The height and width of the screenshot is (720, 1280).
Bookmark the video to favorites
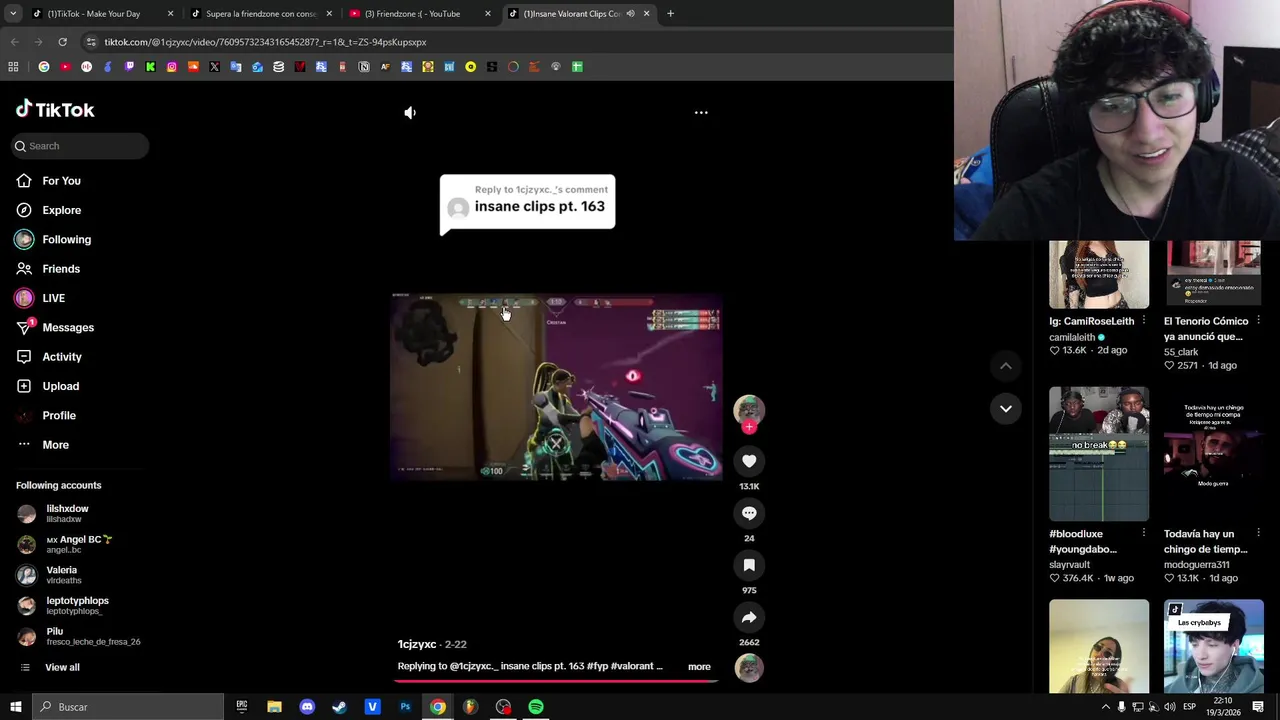pyautogui.click(x=749, y=565)
